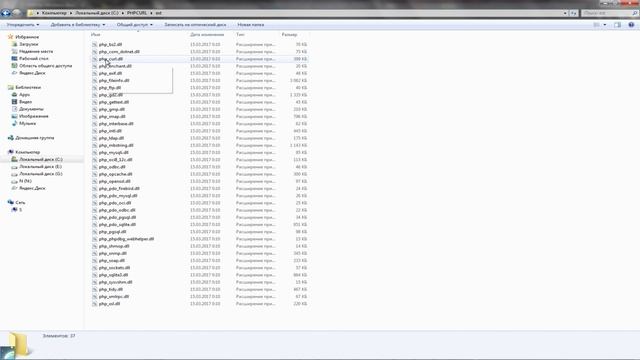This screenshot has width=640, height=360.
Task: Click php_ldap.dll file icon
Action: coord(95,138)
